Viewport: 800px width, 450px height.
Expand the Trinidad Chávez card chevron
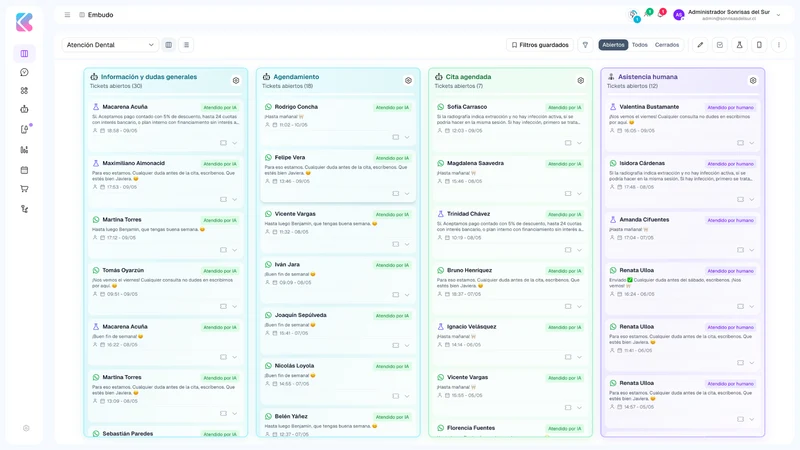click(x=580, y=250)
